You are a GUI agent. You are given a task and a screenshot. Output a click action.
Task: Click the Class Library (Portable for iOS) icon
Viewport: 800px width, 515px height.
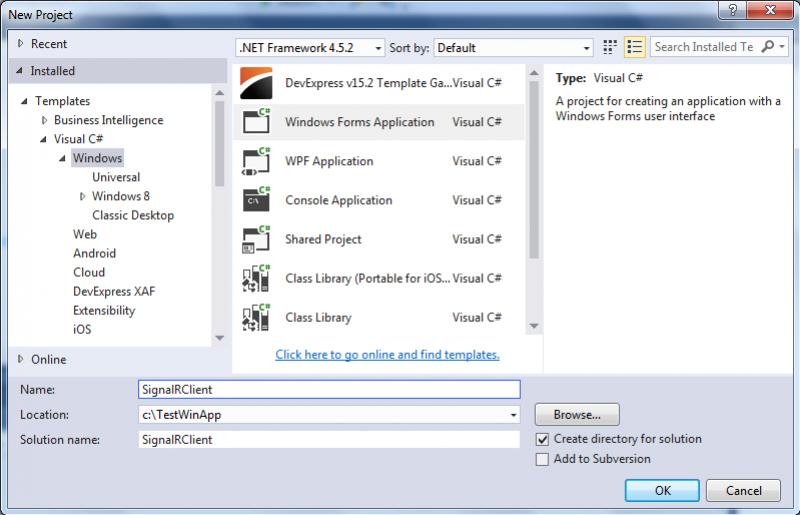point(256,278)
